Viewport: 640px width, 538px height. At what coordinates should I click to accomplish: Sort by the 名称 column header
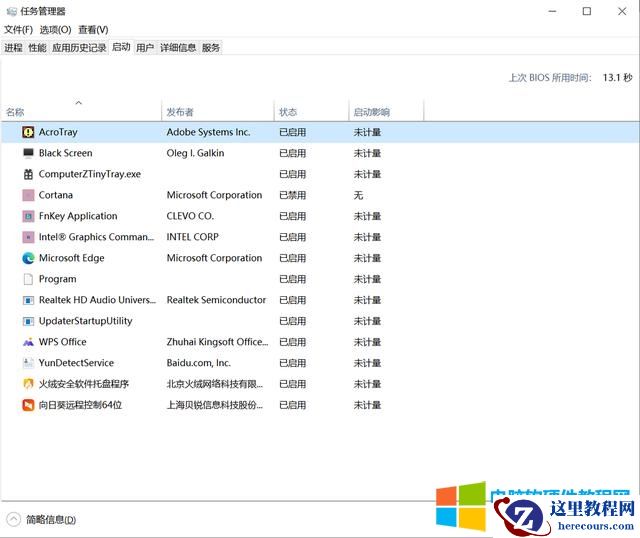click(x=15, y=112)
